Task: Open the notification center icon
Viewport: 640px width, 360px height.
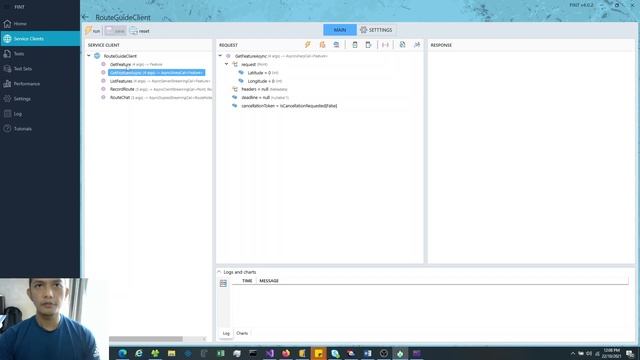Action: [630, 353]
